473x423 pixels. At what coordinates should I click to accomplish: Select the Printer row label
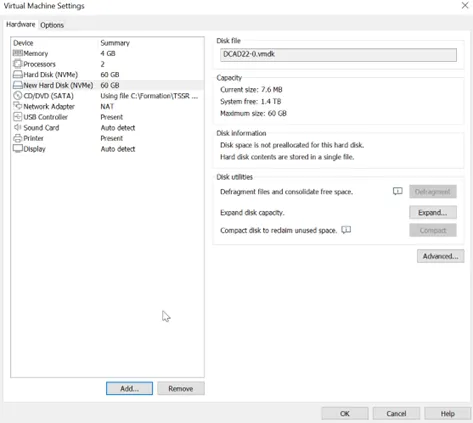[x=33, y=138]
